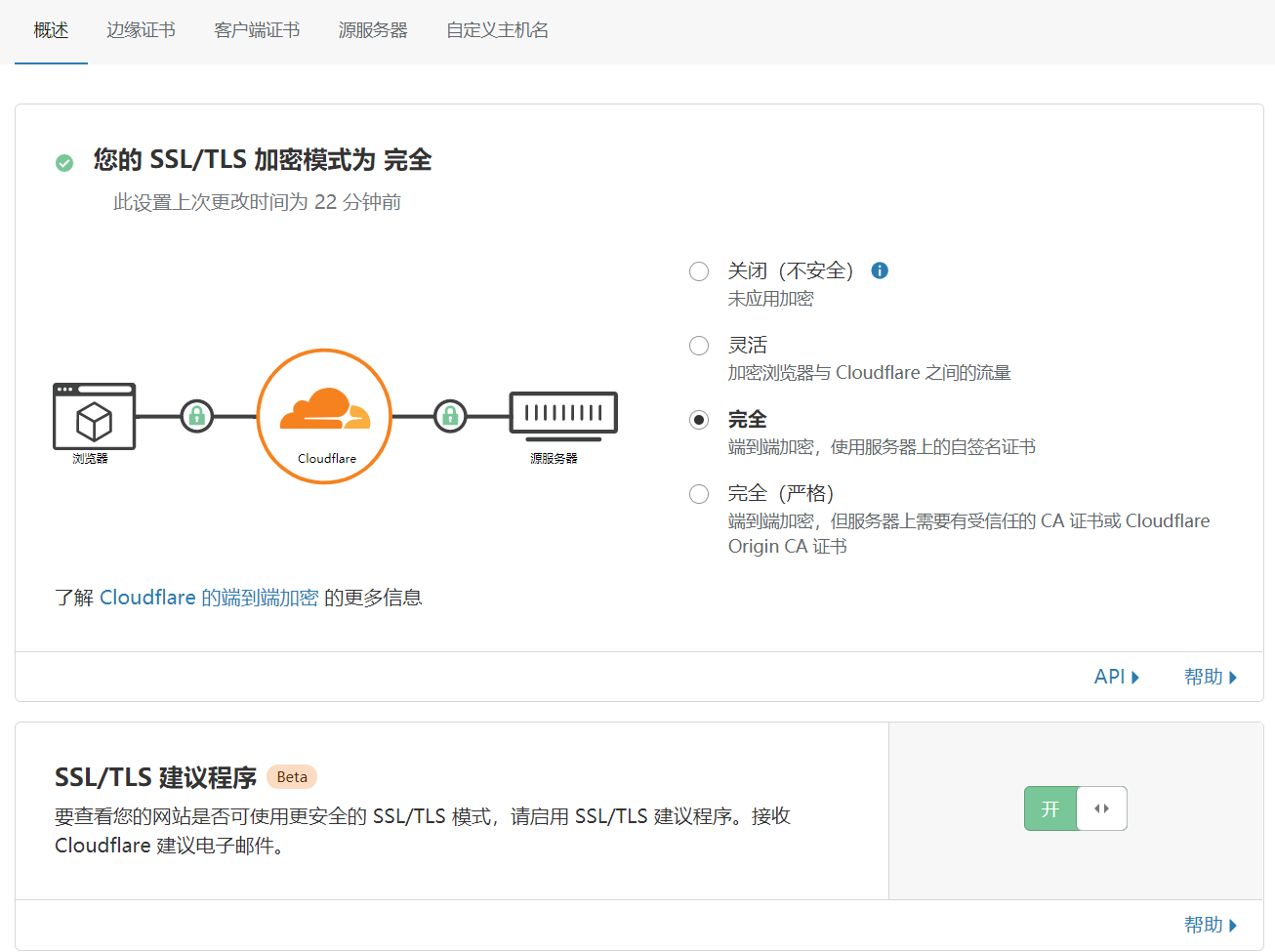The height and width of the screenshot is (952, 1275).
Task: Expand 帮助 in the SSL/TLS 建议程序 card
Action: (1211, 925)
